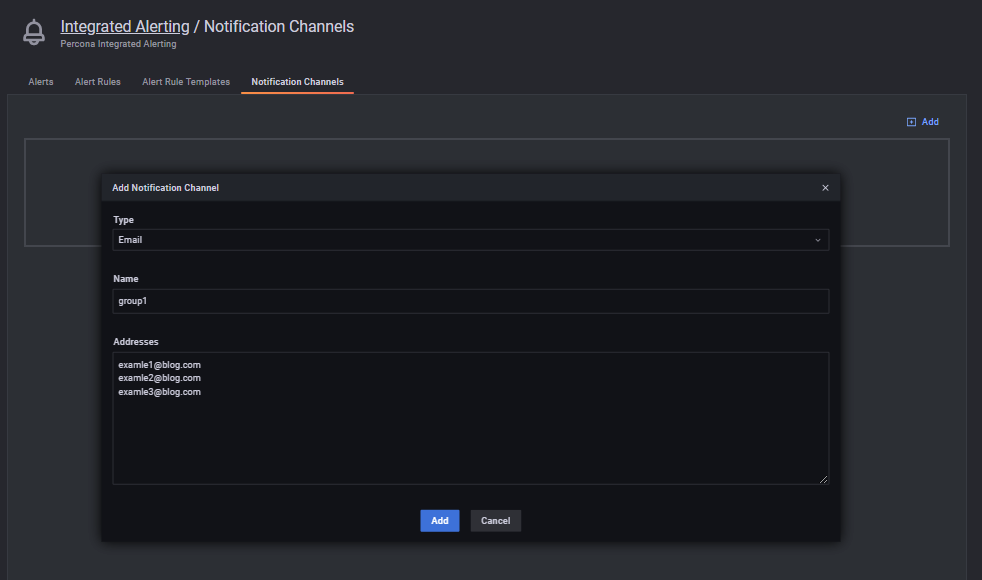Open the Type dropdown showing Email
982x580 pixels.
pyautogui.click(x=471, y=240)
